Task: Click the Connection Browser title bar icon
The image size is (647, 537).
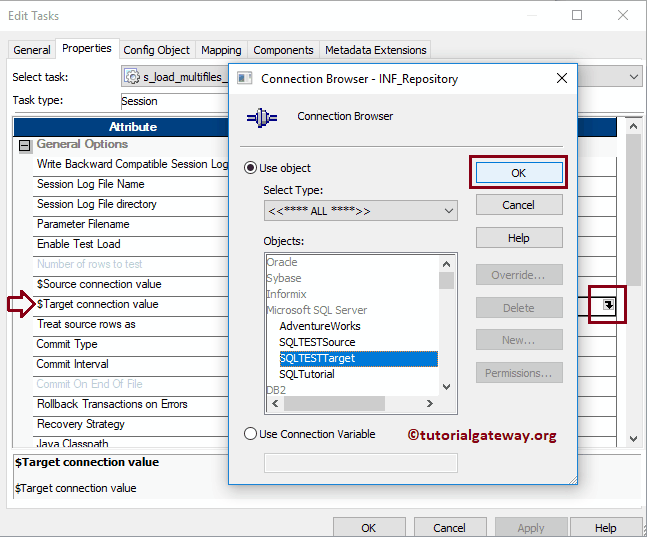Action: tap(245, 78)
